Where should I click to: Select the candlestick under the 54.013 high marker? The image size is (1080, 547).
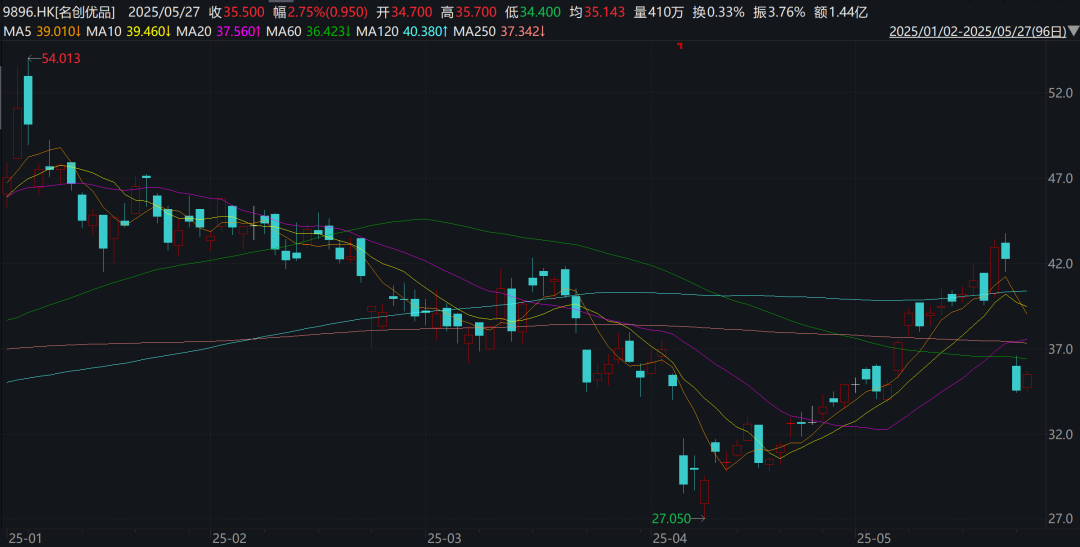point(28,100)
